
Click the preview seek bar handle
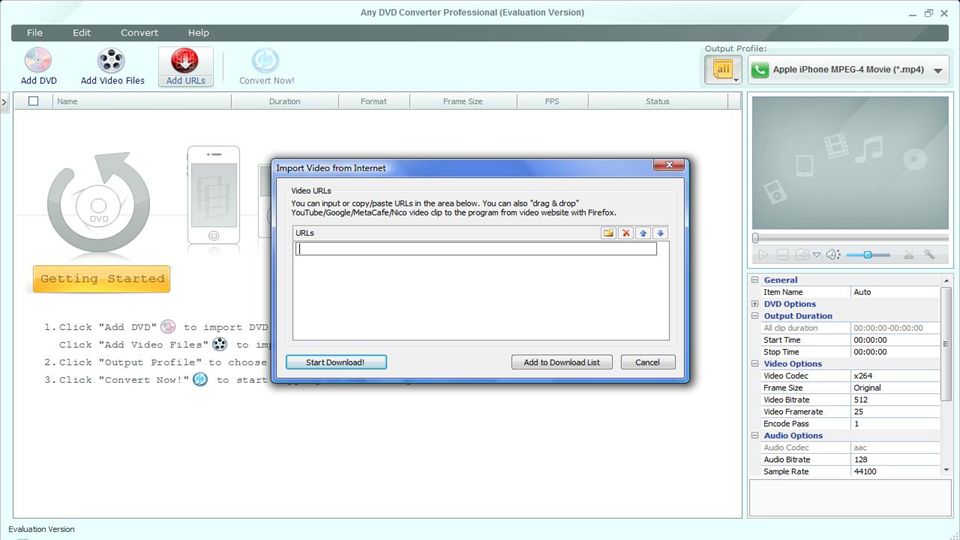(756, 238)
